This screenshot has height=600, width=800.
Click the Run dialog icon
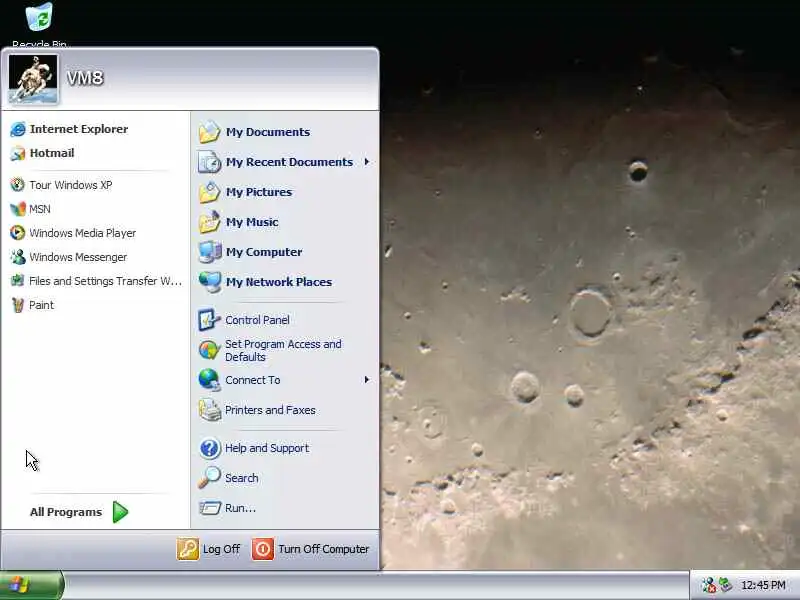point(209,508)
